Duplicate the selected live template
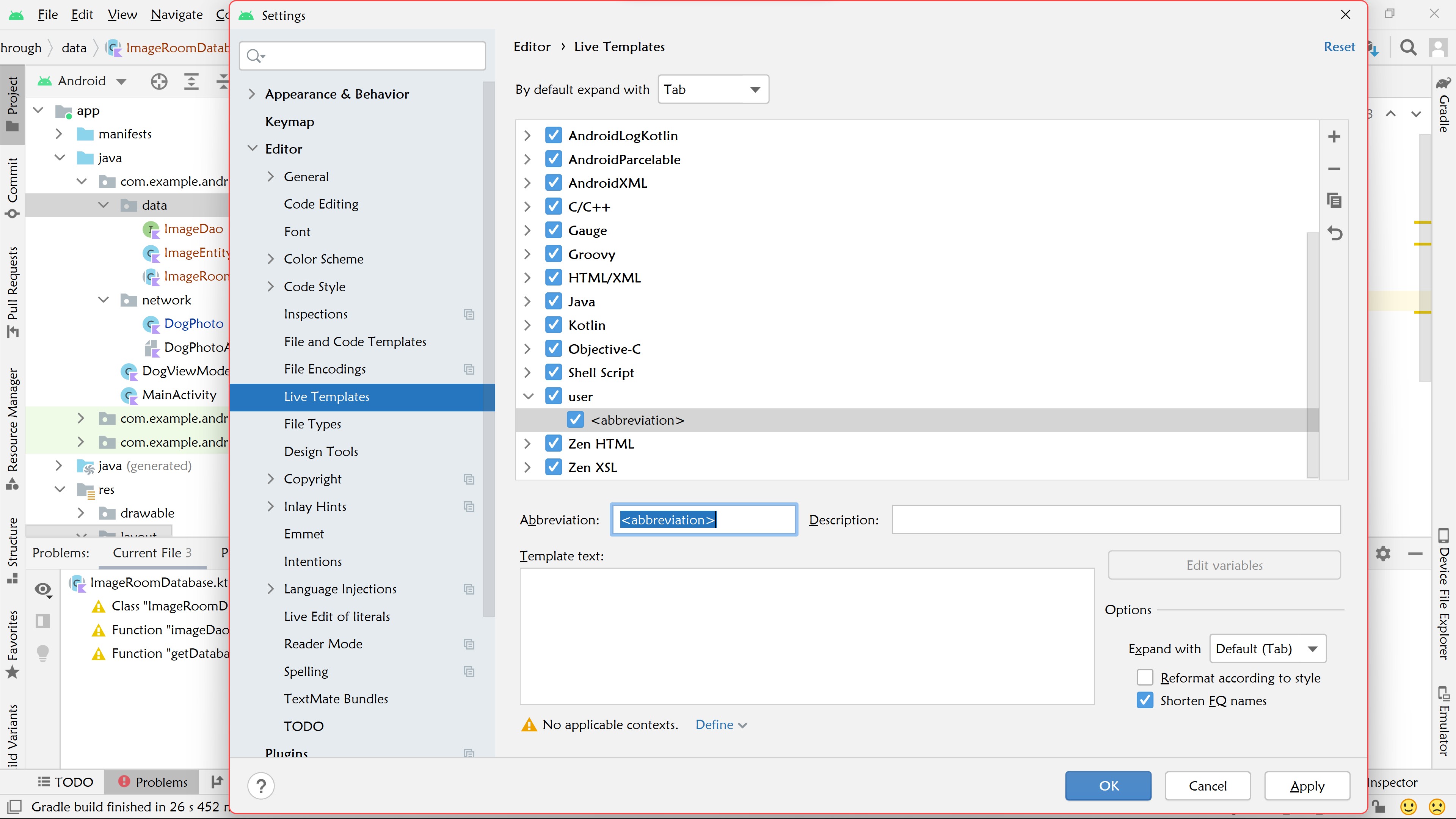 1335,201
